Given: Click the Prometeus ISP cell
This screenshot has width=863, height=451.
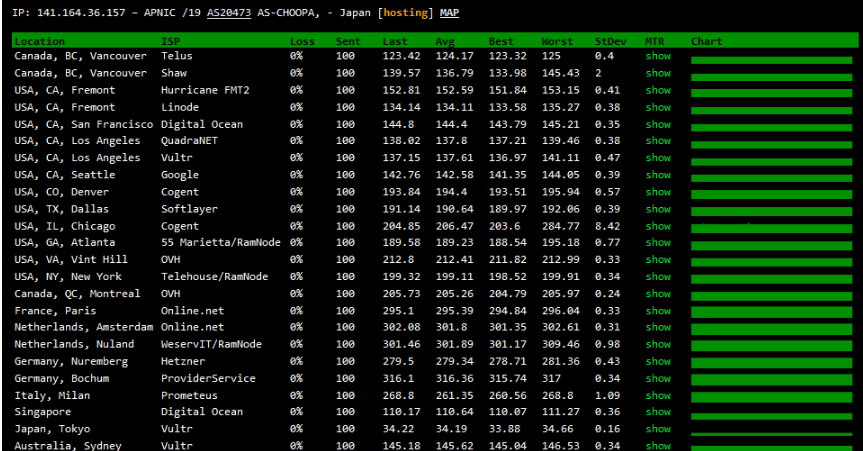Looking at the screenshot, I should pos(189,396).
